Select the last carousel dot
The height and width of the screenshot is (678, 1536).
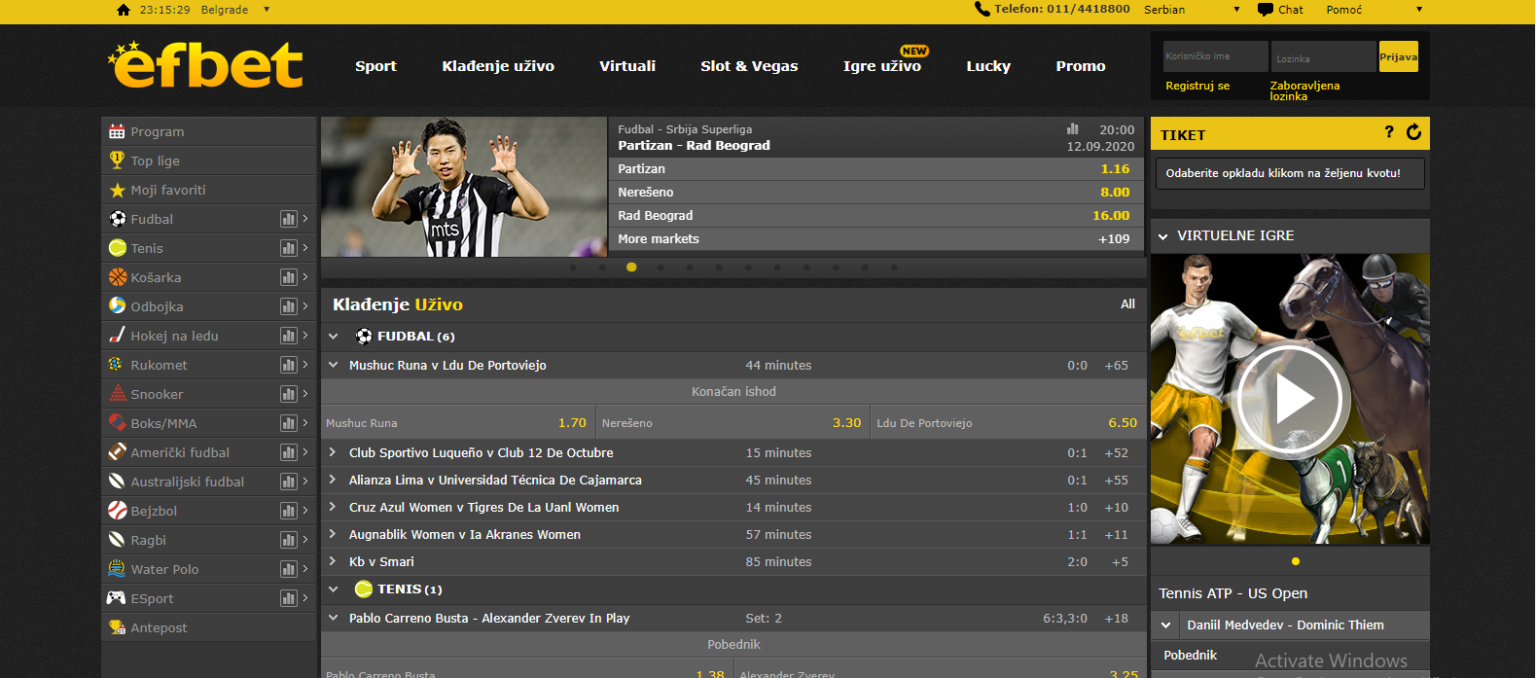pos(894,267)
